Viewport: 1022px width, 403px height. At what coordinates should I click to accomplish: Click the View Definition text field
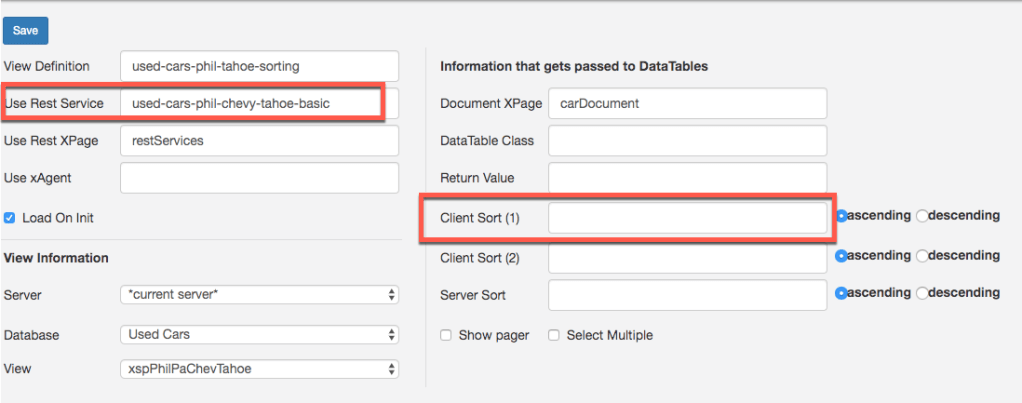point(259,66)
